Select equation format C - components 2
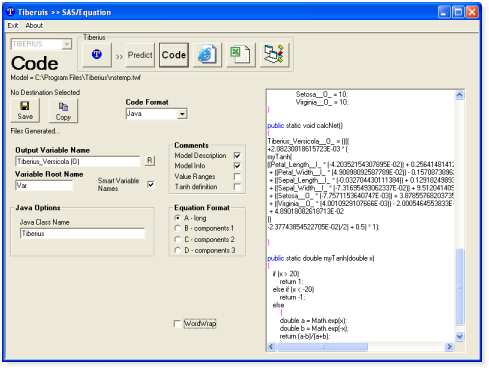 178,239
